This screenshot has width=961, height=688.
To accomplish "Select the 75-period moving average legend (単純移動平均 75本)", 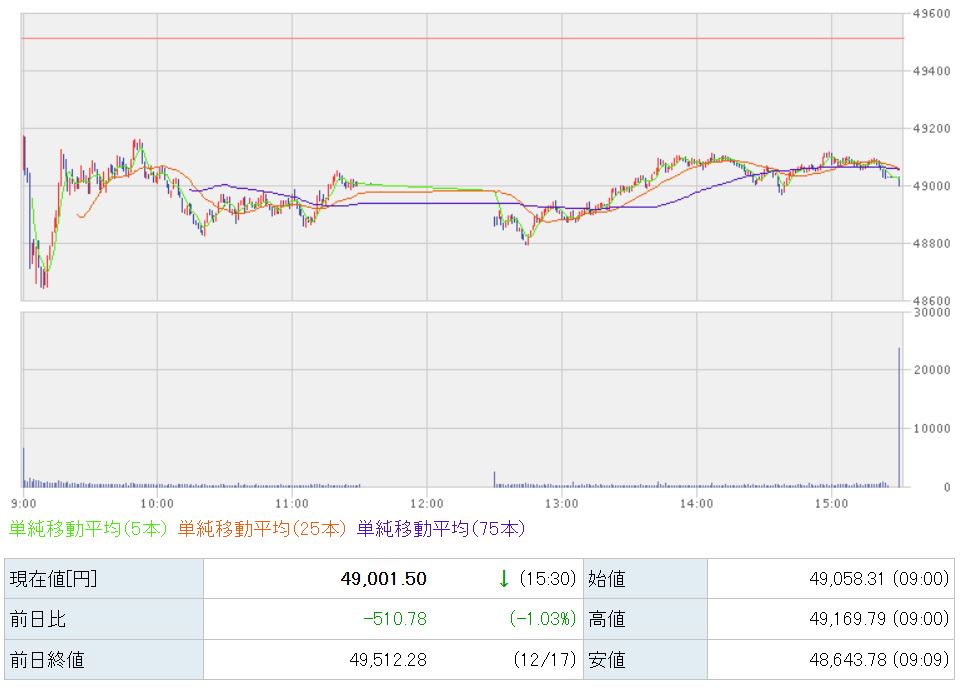I will click(441, 529).
